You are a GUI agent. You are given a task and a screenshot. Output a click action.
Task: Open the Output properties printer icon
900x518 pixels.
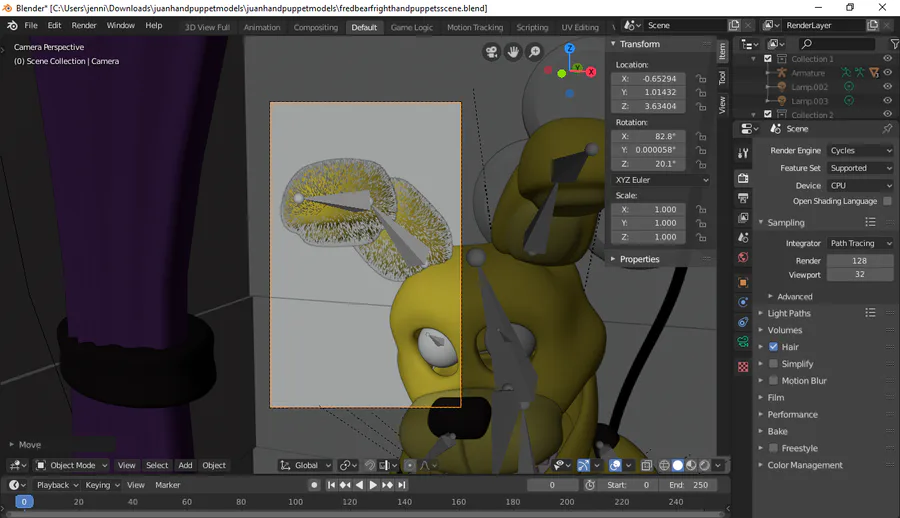coord(743,198)
